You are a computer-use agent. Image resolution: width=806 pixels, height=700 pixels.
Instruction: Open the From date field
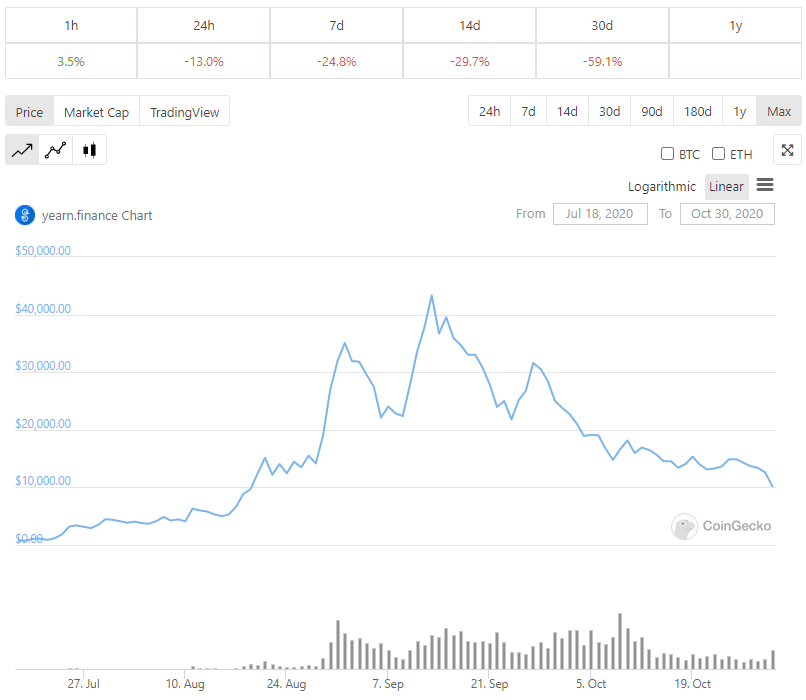(x=601, y=214)
